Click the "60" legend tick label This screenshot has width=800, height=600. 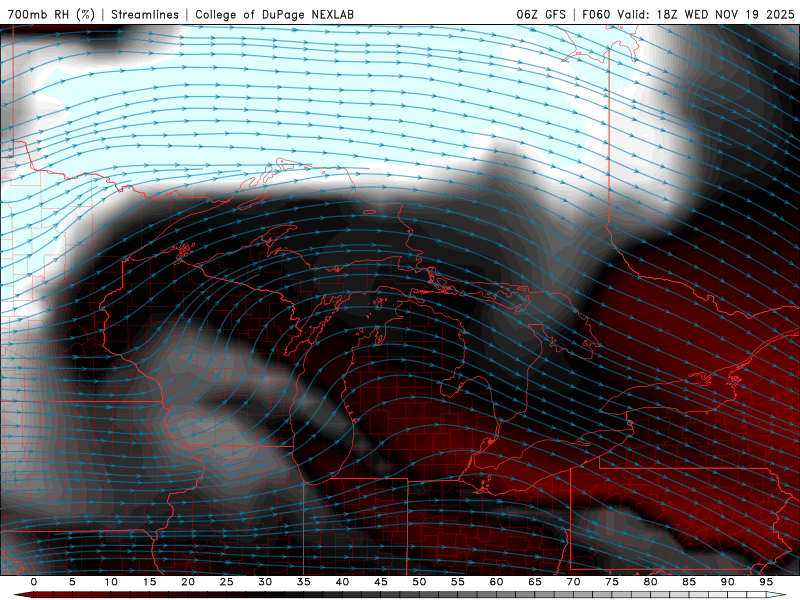click(496, 582)
